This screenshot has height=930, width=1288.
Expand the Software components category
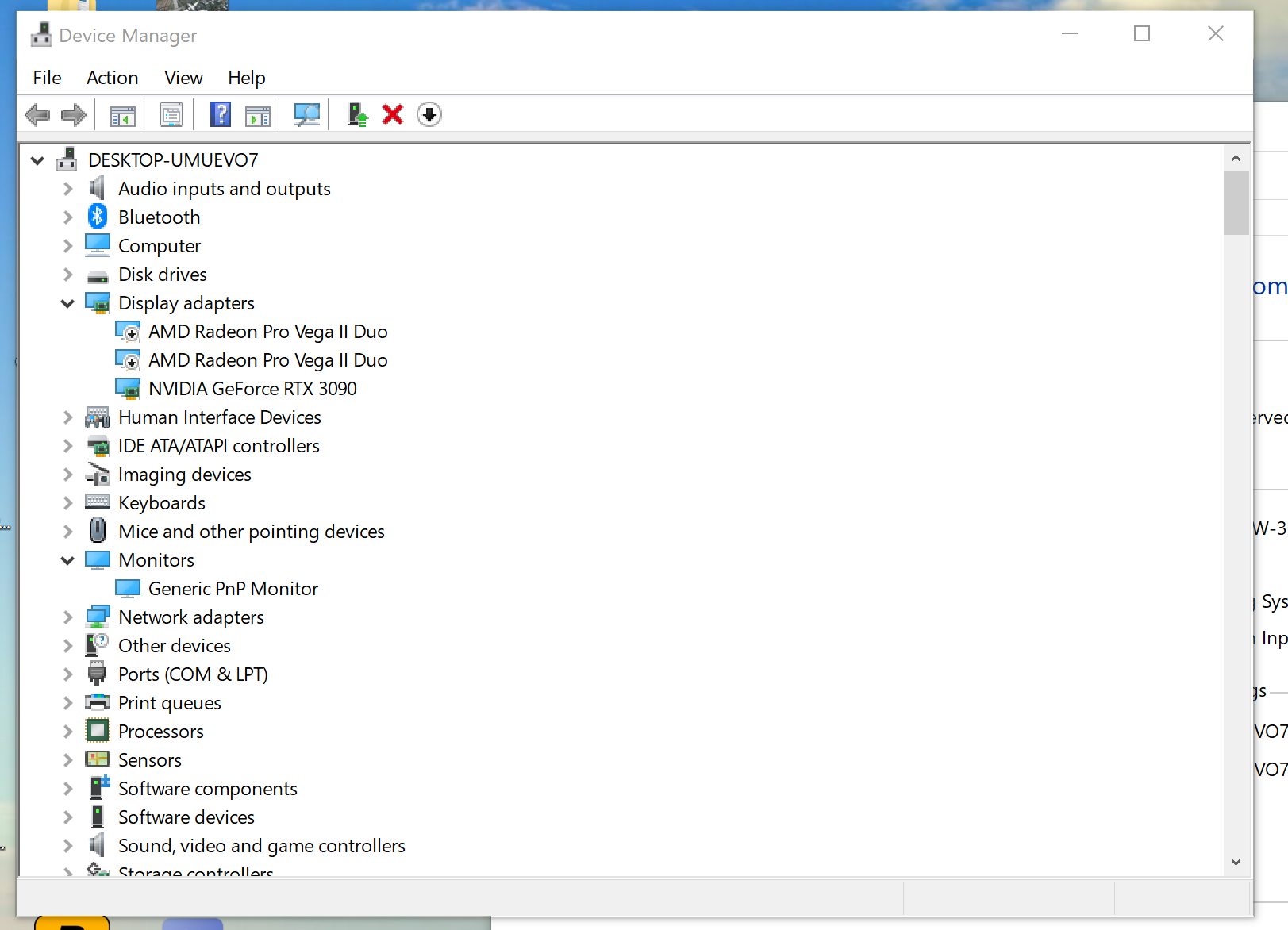(68, 789)
